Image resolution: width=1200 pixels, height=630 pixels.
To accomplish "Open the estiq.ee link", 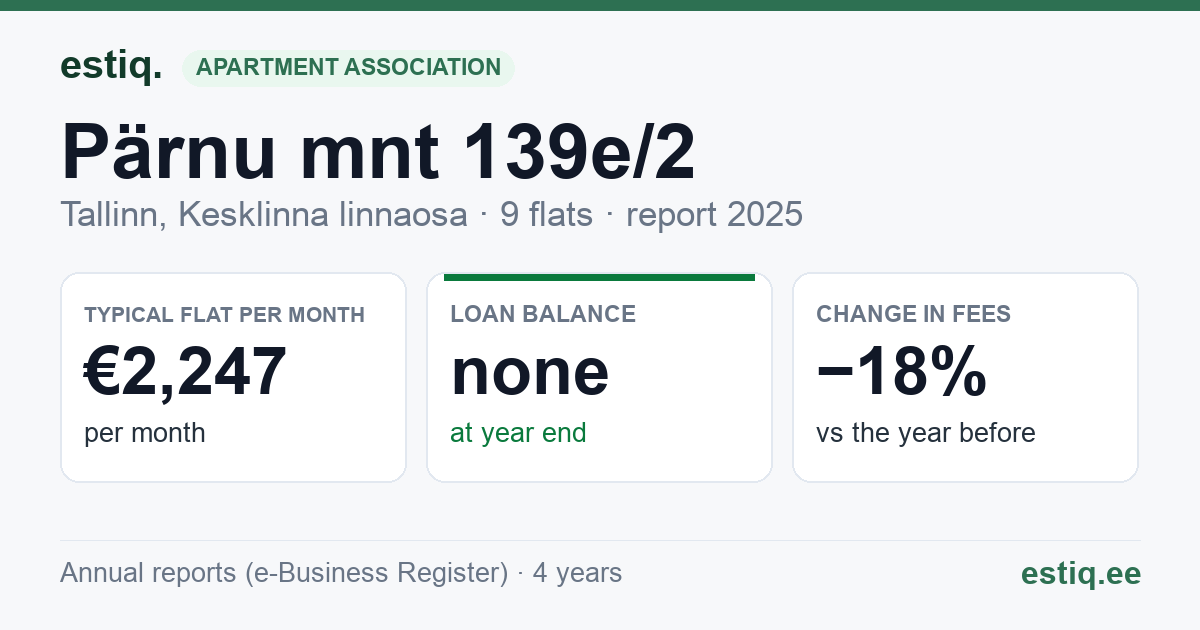I will pos(1080,573).
